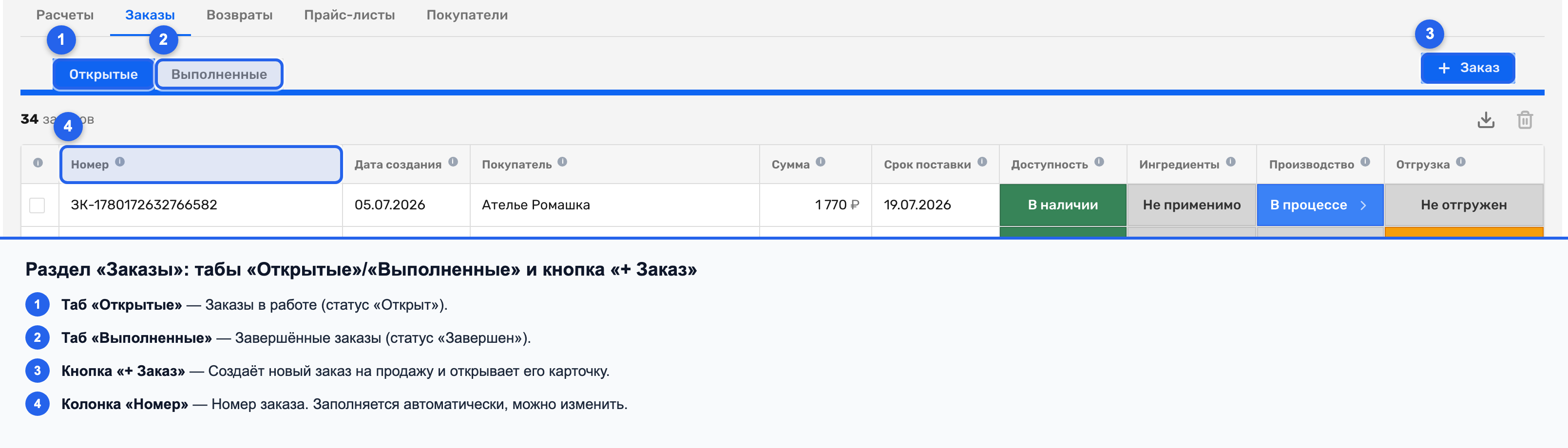The height and width of the screenshot is (448, 1568).
Task: Show info tooltip next to Номер header
Action: click(120, 162)
